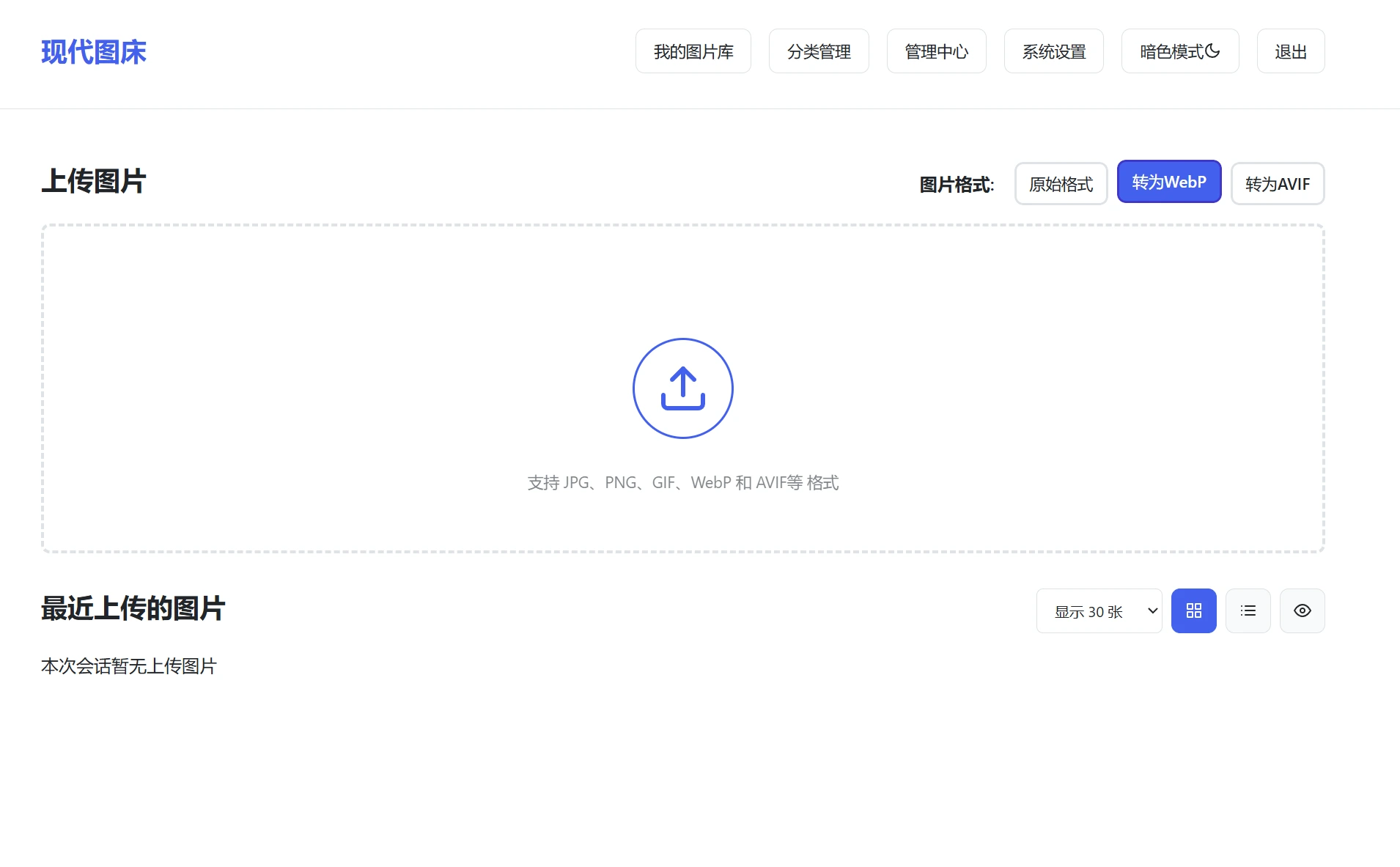Expand the display count selector
Viewport: 1400px width, 867px height.
coord(1099,610)
